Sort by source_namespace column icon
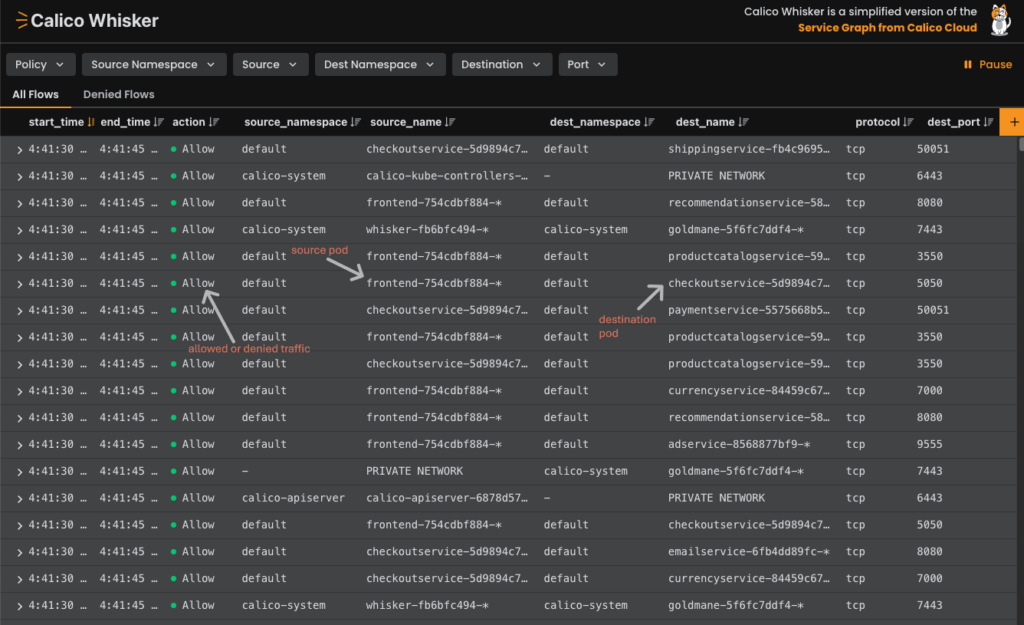This screenshot has height=625, width=1024. tap(355, 122)
